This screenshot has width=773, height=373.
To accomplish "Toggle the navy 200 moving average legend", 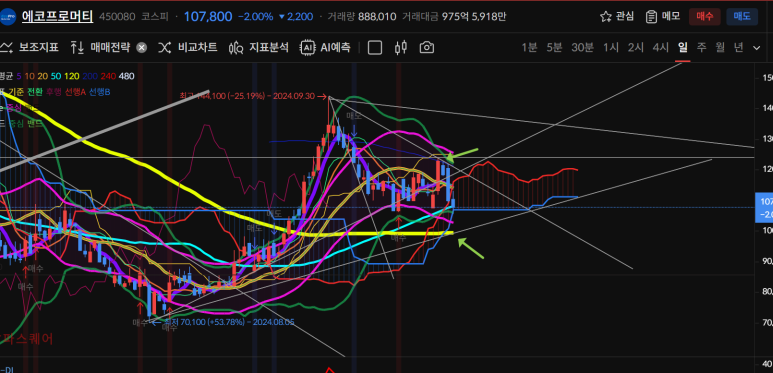I will click(x=90, y=76).
